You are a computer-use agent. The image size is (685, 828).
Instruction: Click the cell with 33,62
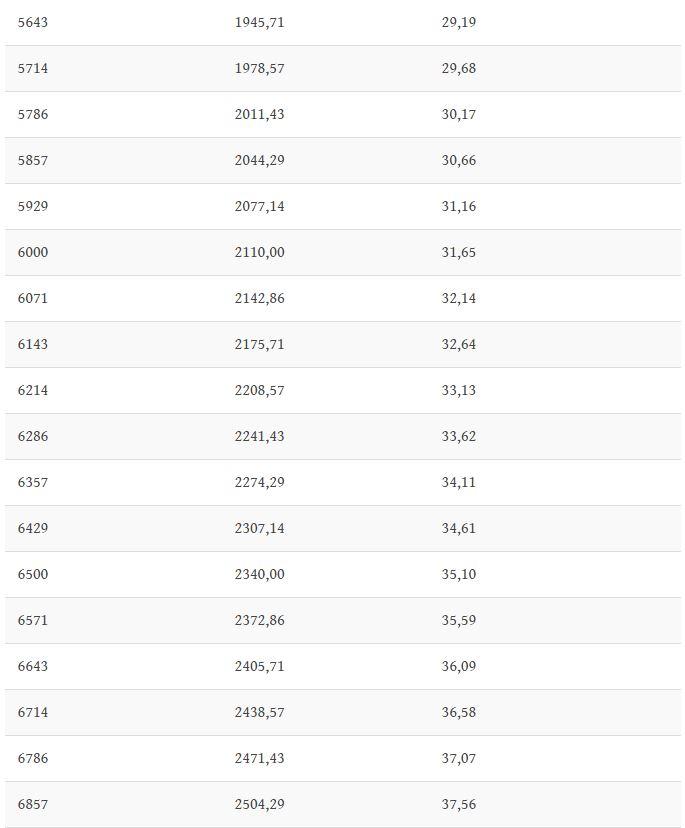(x=458, y=436)
